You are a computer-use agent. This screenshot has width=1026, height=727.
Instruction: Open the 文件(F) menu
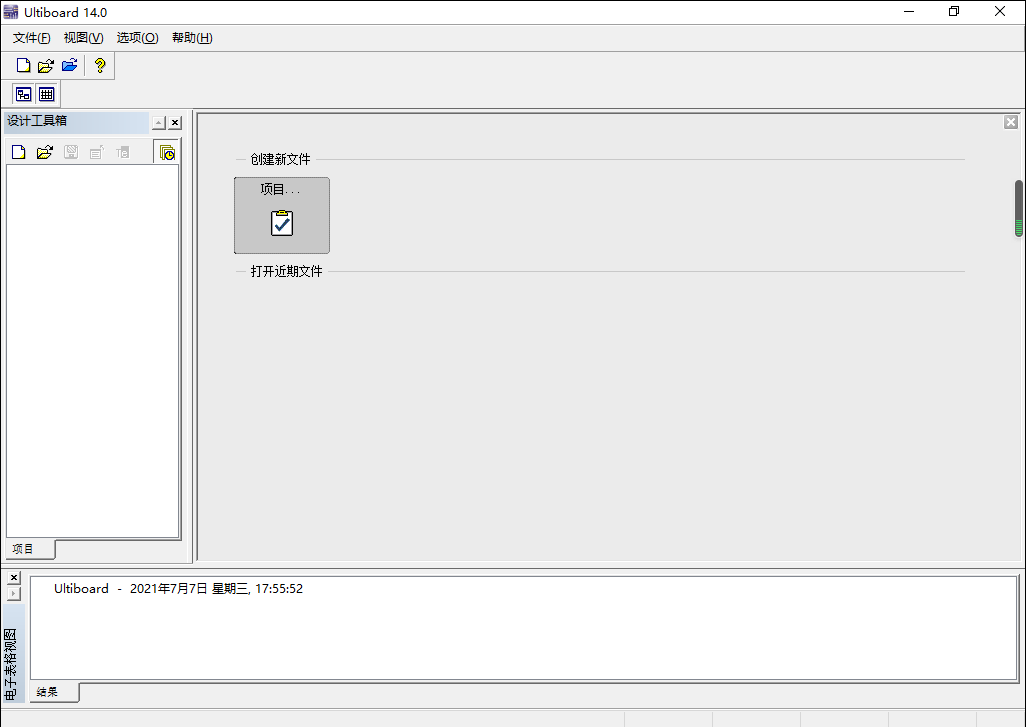(x=32, y=38)
